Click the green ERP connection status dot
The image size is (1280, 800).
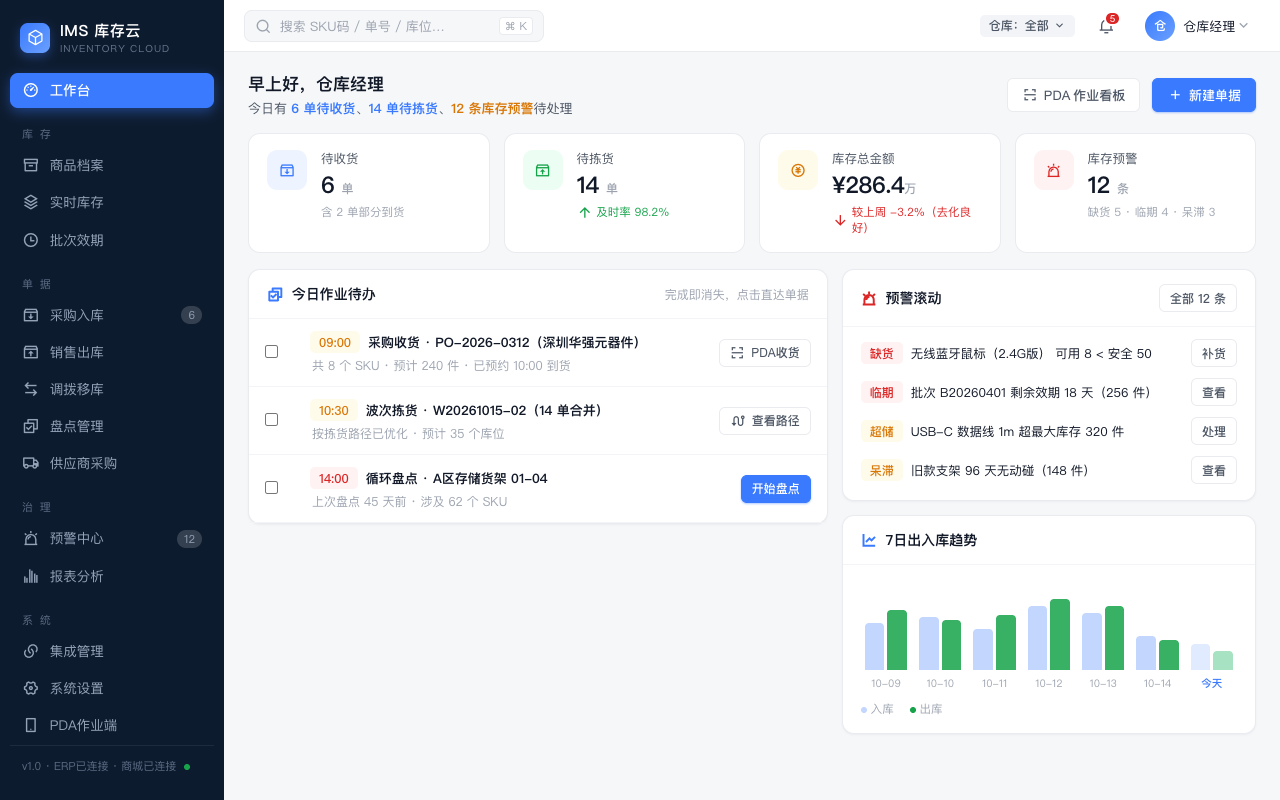click(x=187, y=766)
